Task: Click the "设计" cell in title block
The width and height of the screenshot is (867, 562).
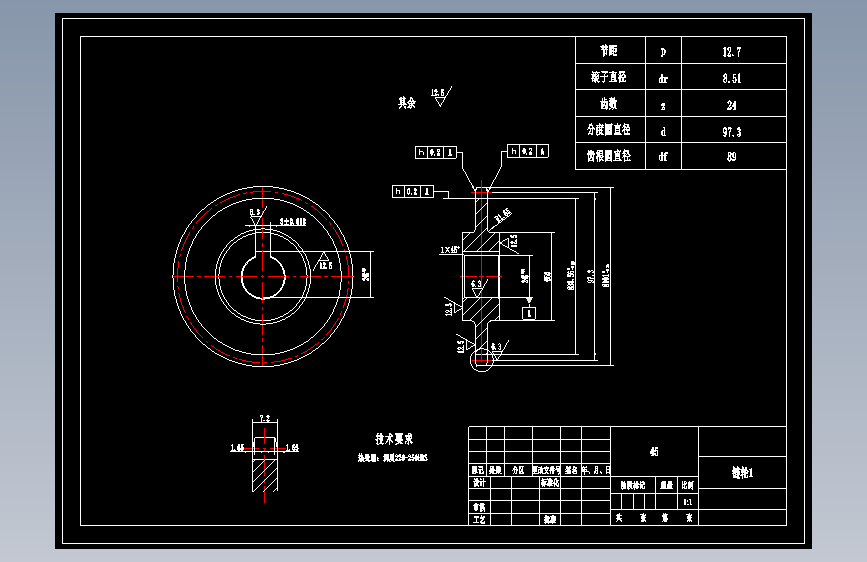Action: pos(479,482)
